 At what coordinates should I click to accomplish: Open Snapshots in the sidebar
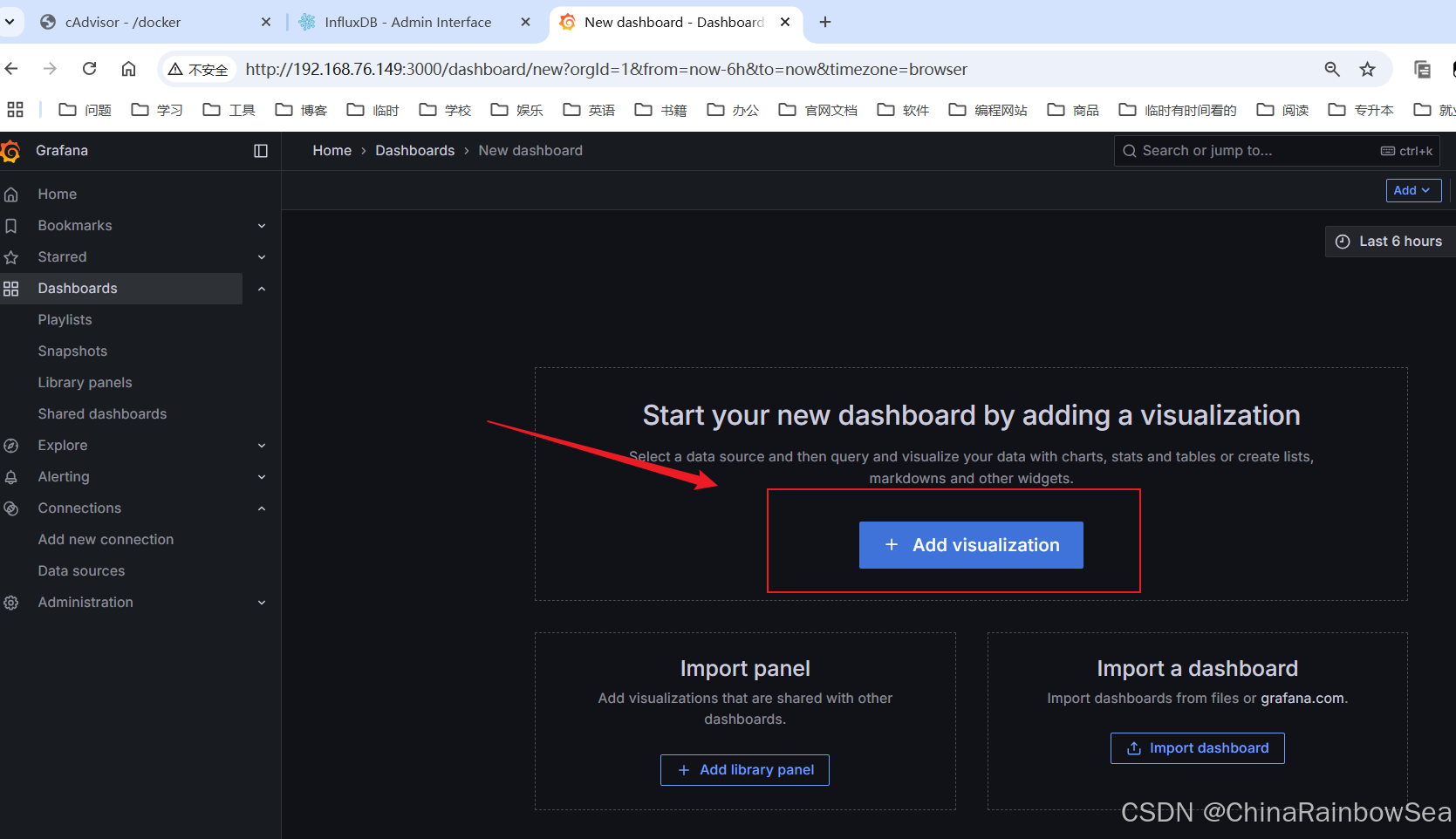pyautogui.click(x=72, y=351)
